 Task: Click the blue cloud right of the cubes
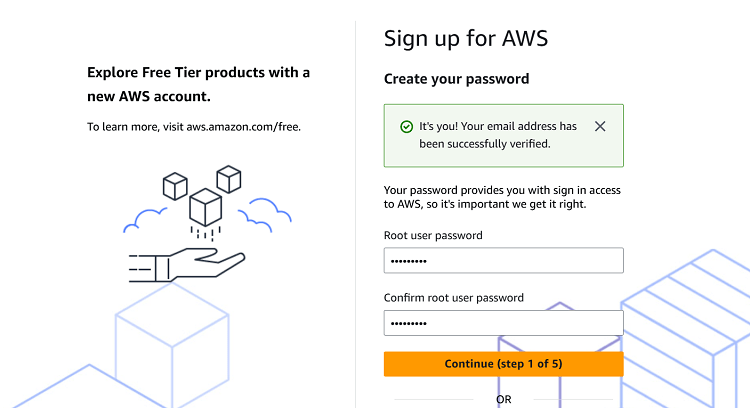tap(268, 212)
